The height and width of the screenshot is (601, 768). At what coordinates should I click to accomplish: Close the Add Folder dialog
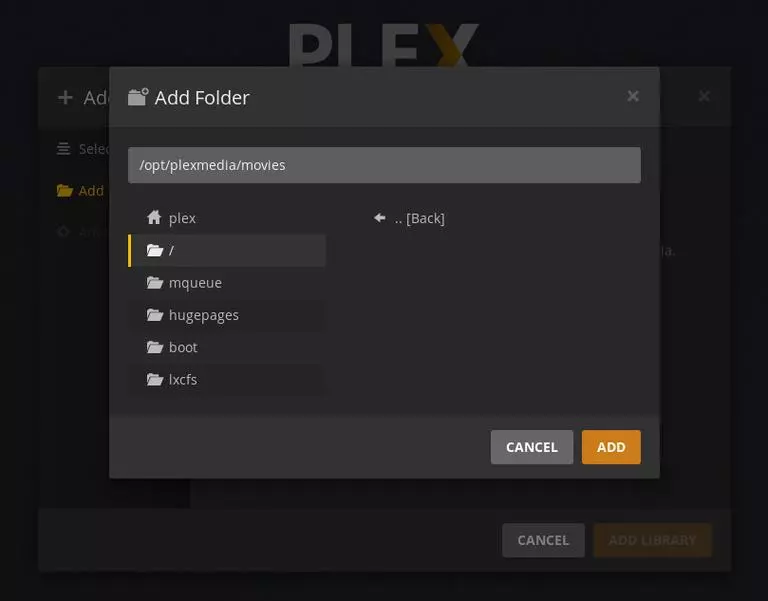click(633, 96)
